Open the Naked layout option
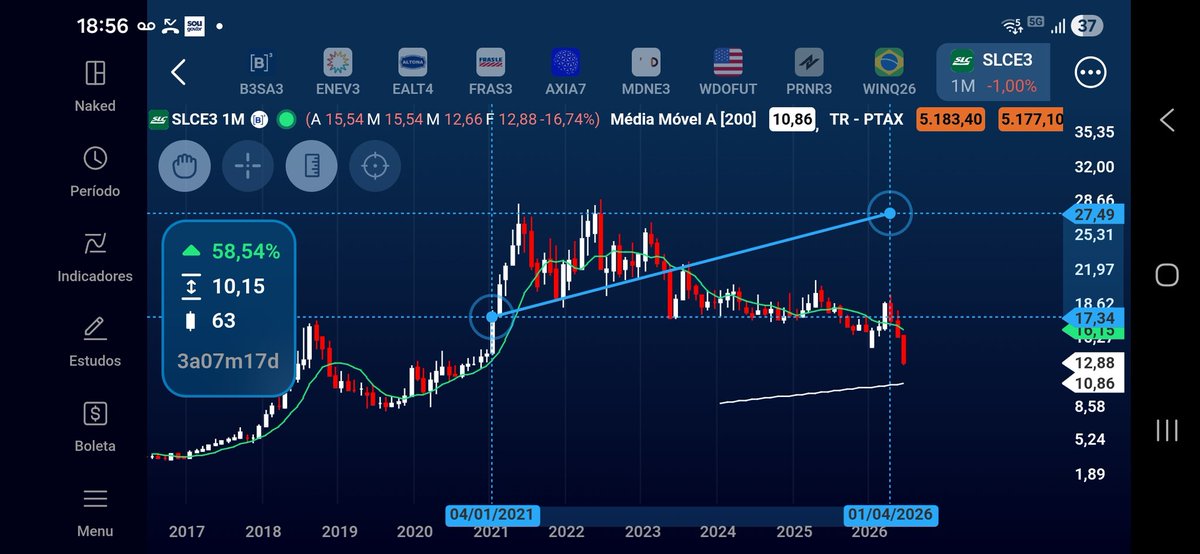 click(x=95, y=85)
